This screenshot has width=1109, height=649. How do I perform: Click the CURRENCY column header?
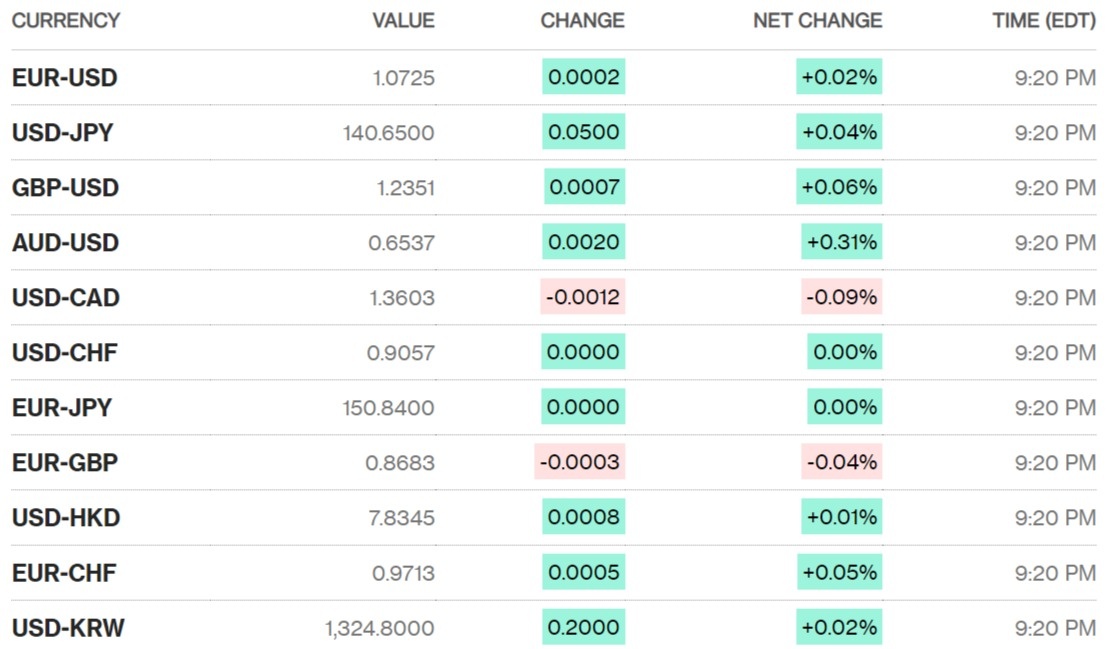pos(65,20)
